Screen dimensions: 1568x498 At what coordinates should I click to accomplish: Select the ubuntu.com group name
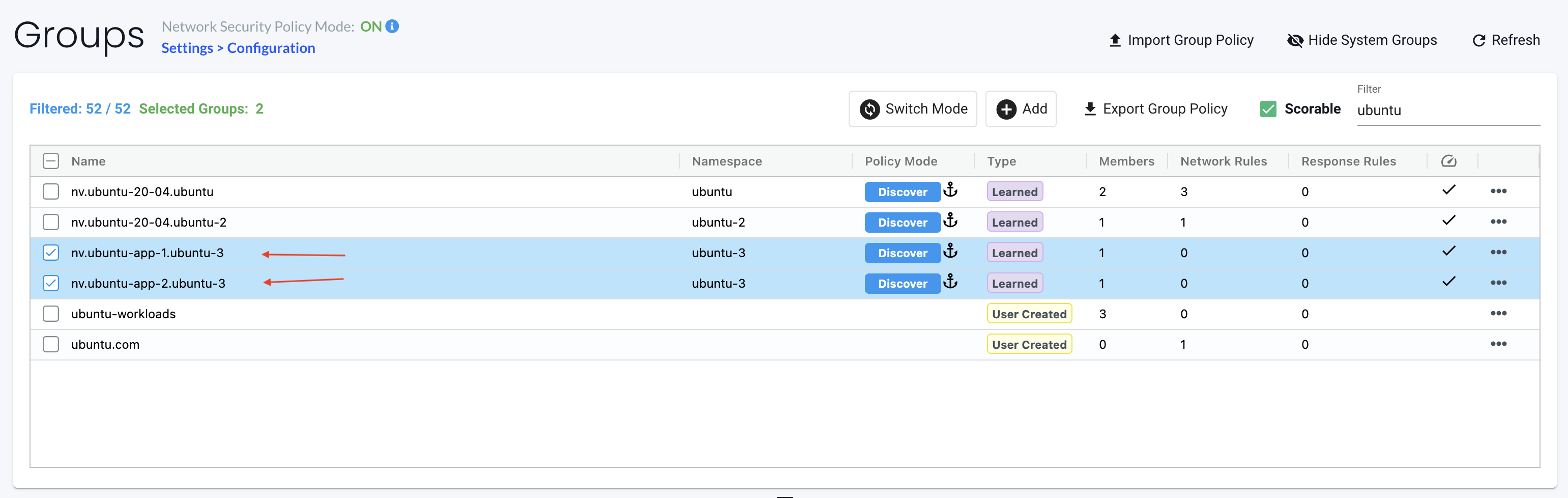coord(105,344)
